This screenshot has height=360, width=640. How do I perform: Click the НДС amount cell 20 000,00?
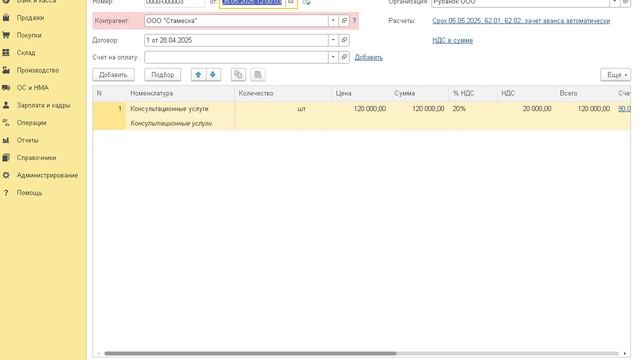pos(526,109)
